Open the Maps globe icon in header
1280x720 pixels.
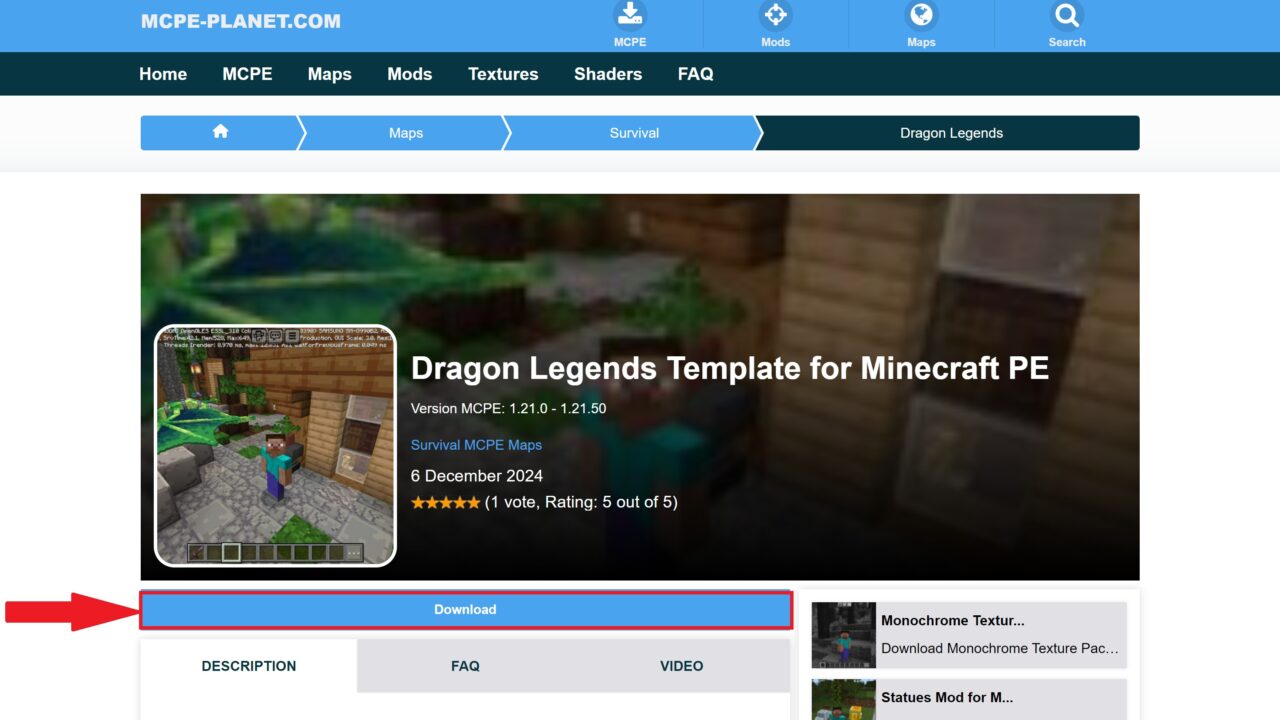(921, 15)
